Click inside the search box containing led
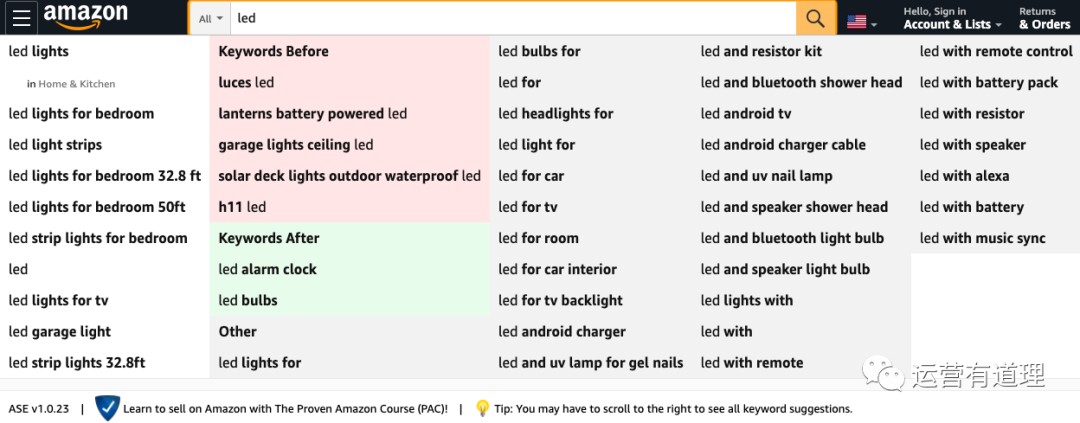 pos(510,18)
